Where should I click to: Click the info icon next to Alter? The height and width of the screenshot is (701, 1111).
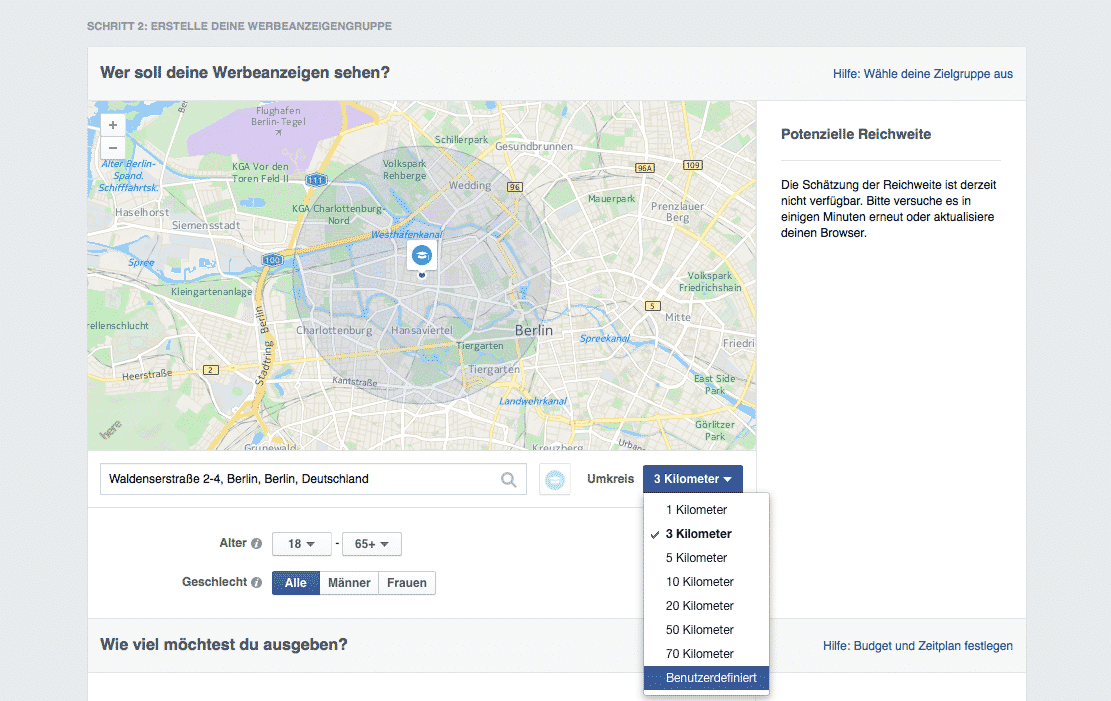pos(257,544)
